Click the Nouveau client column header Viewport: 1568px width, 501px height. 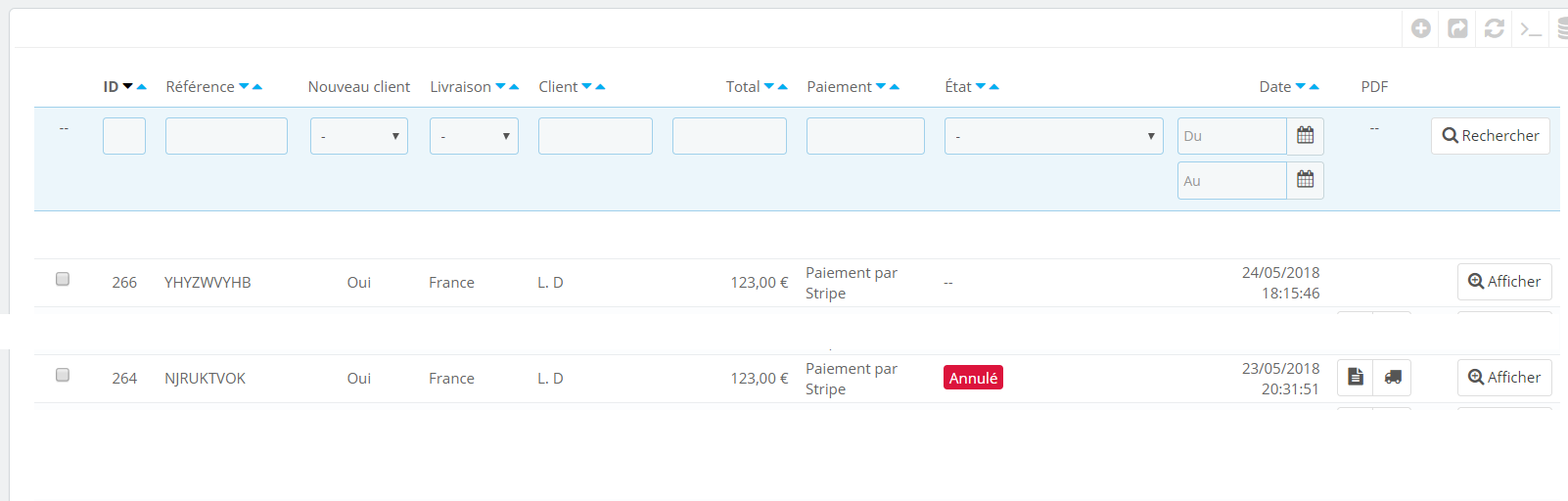tap(359, 87)
